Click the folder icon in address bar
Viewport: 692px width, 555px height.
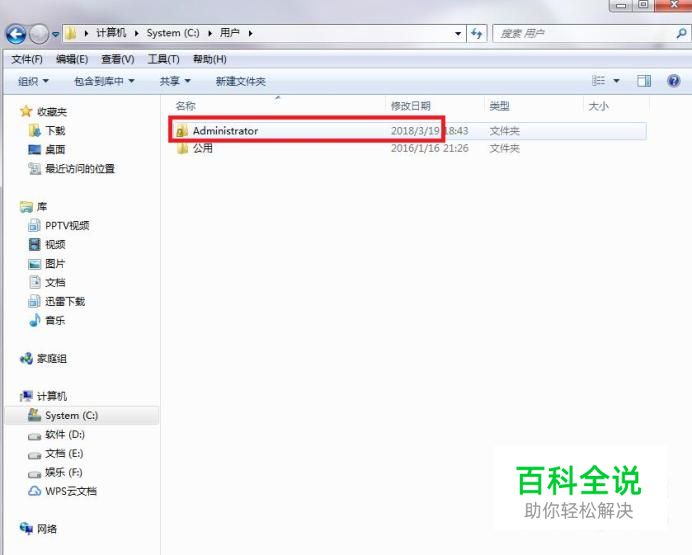71,33
